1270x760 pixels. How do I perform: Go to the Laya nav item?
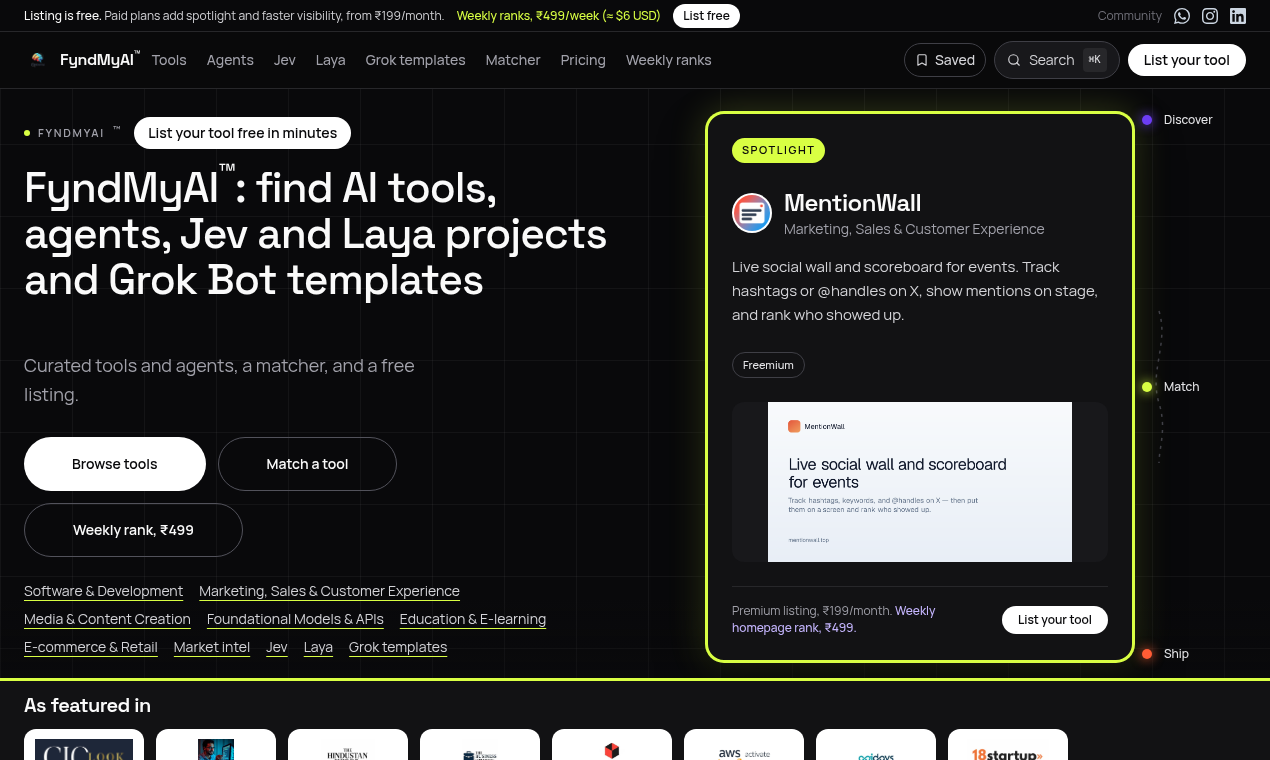[x=331, y=60]
